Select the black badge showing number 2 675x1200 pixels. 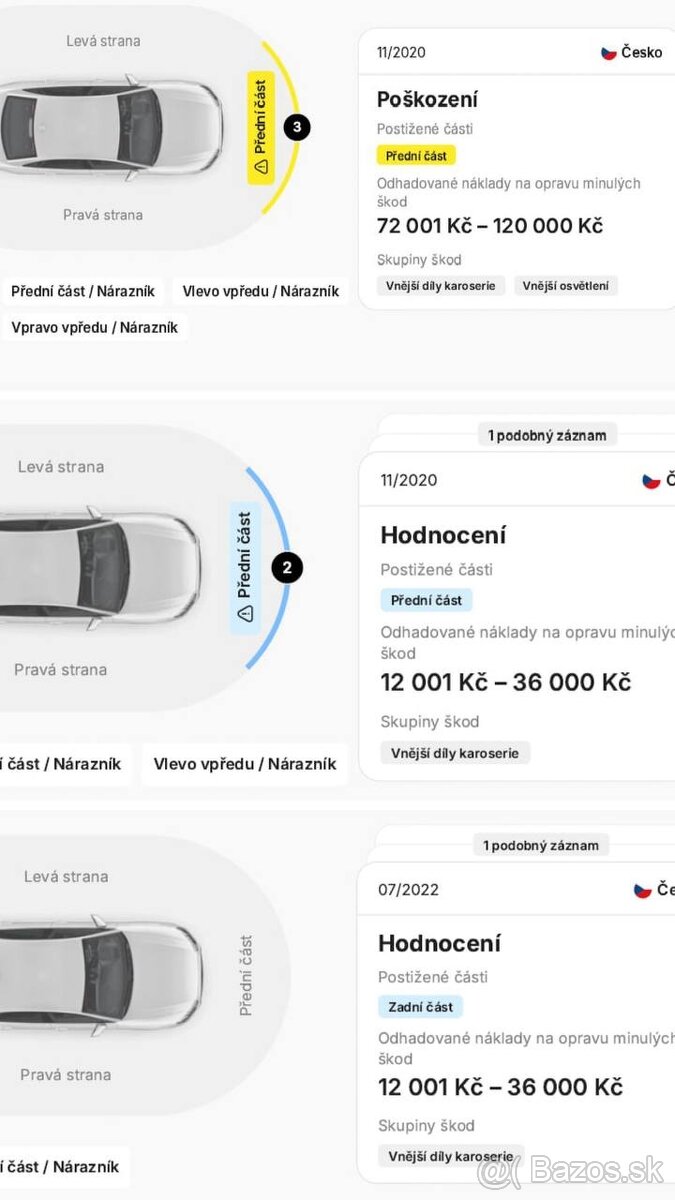point(286,567)
